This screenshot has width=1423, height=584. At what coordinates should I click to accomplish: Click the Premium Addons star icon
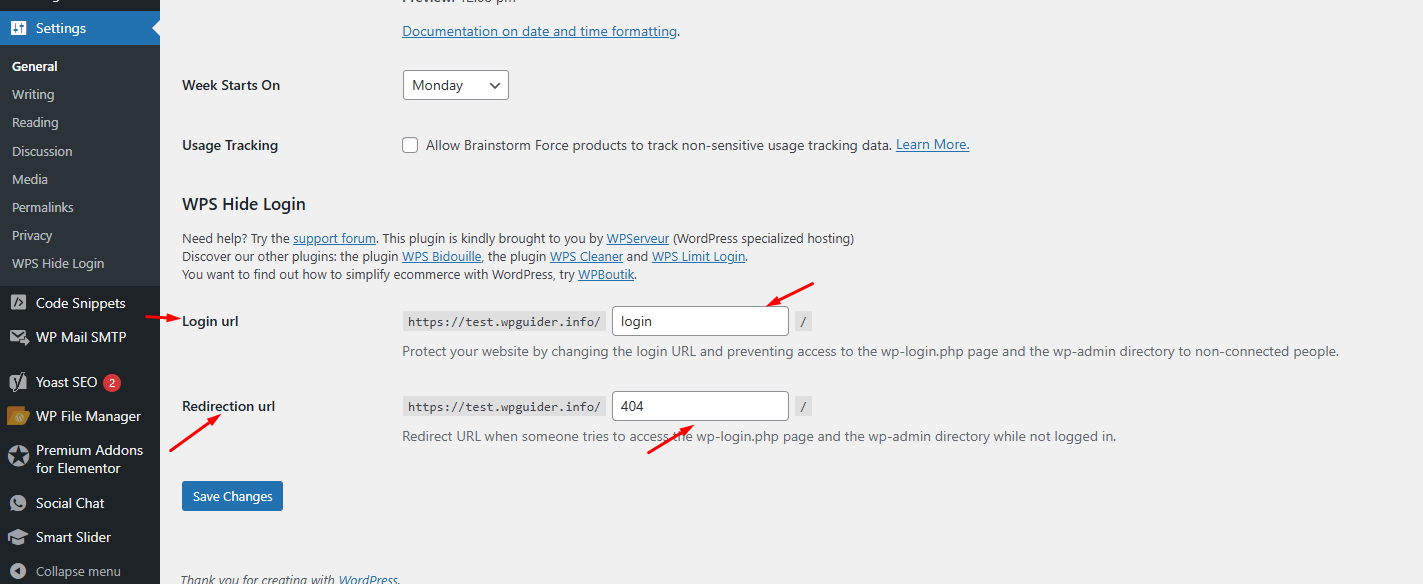tap(18, 456)
